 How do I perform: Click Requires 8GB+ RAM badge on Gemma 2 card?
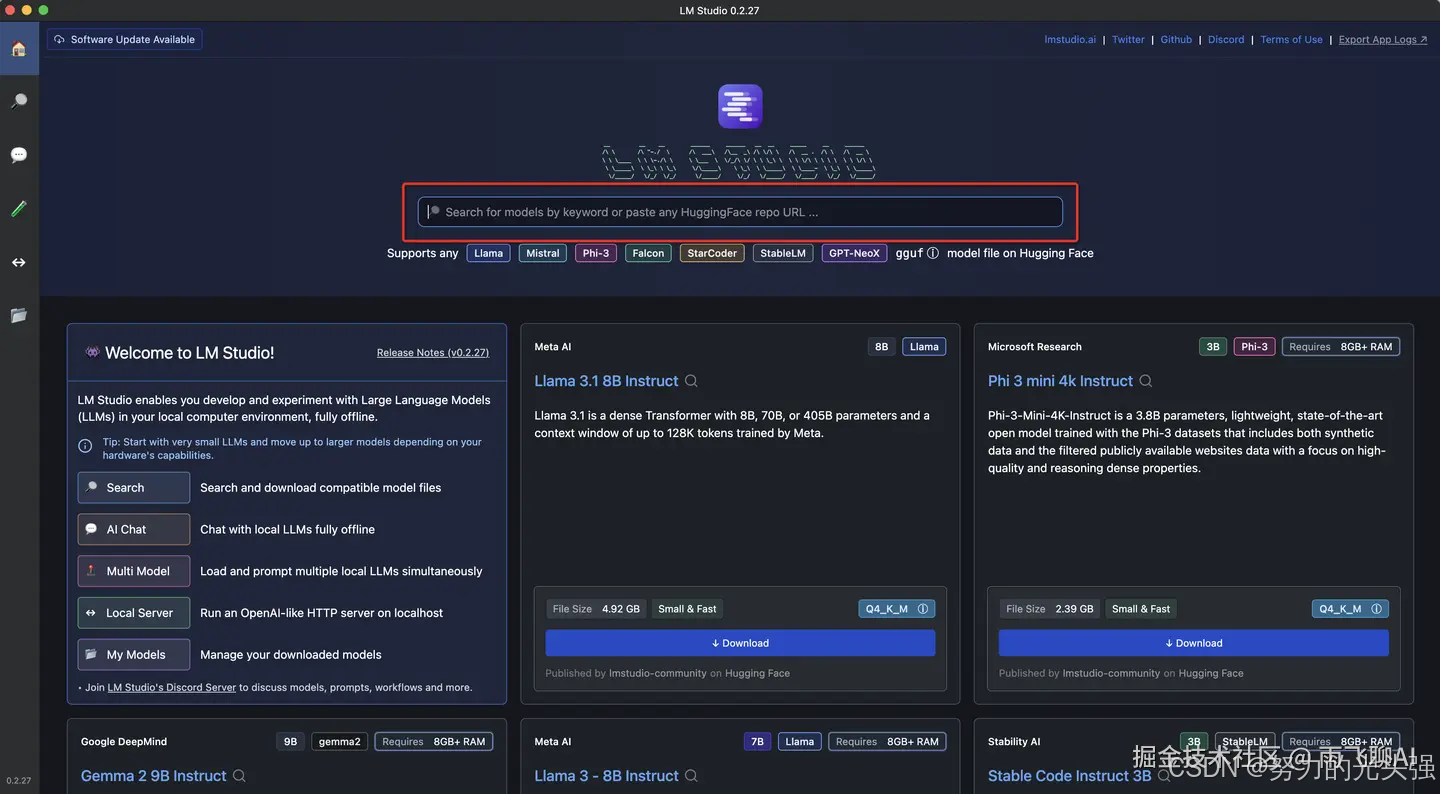tap(434, 742)
